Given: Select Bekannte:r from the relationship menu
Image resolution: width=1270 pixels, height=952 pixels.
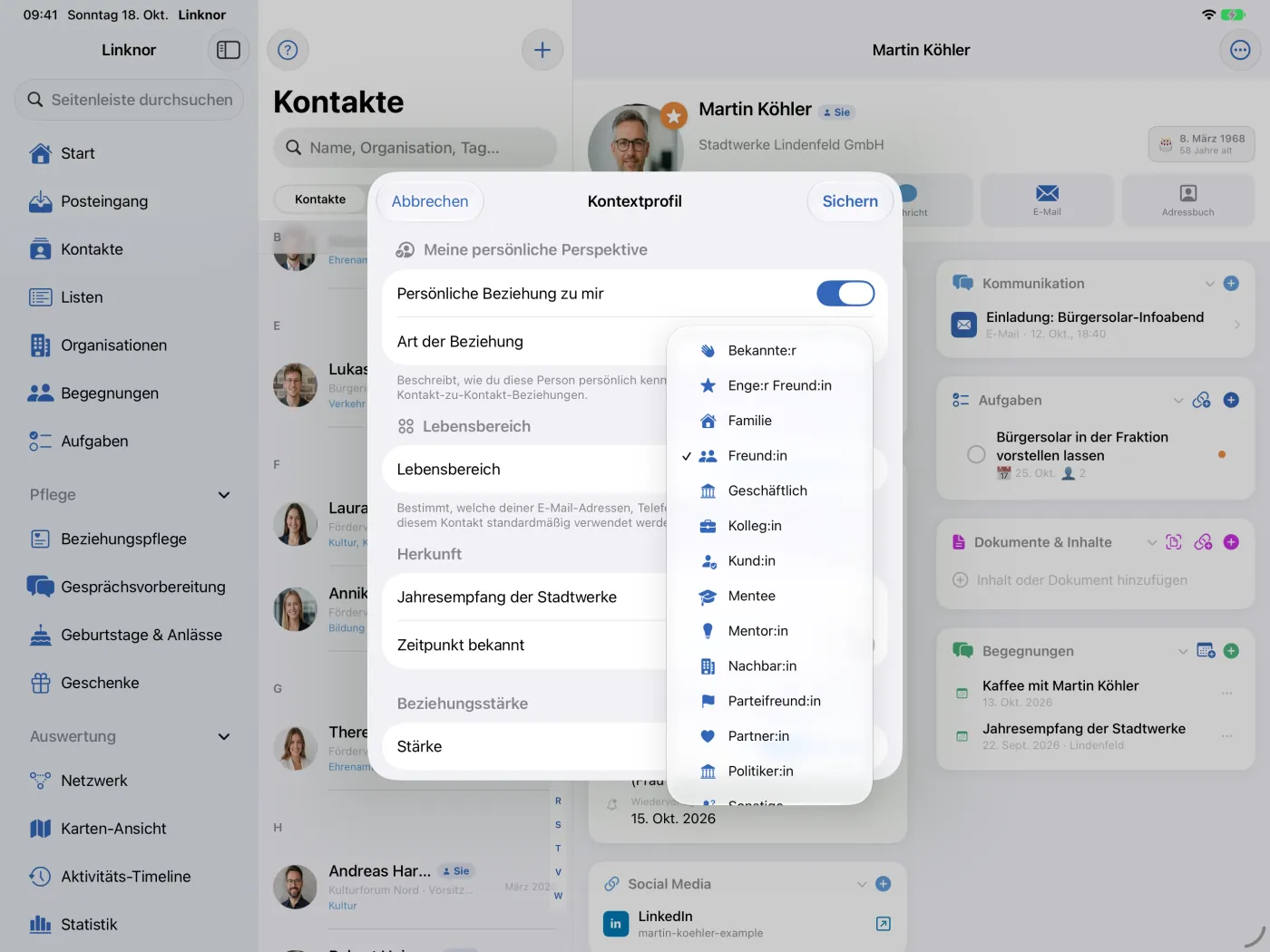Looking at the screenshot, I should pos(769,351).
